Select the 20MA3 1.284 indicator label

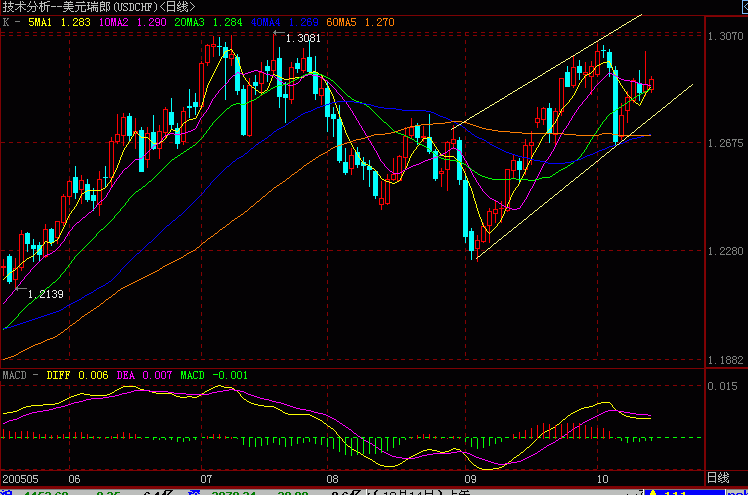pyautogui.click(x=208, y=22)
